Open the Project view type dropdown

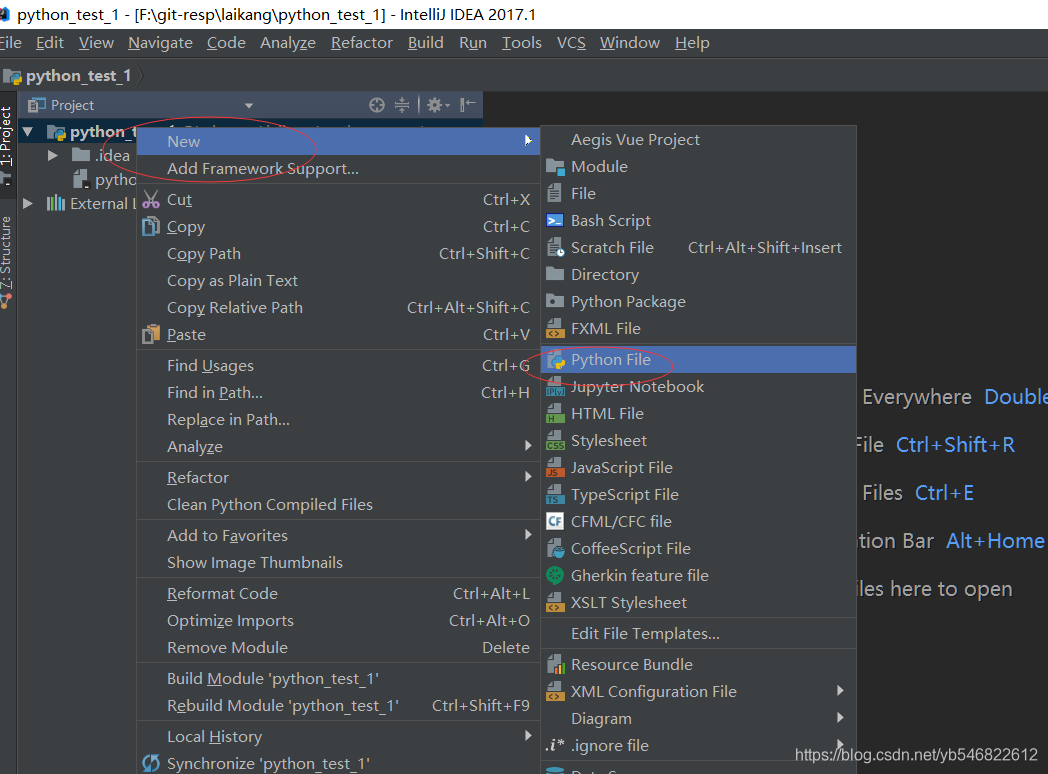click(x=249, y=106)
